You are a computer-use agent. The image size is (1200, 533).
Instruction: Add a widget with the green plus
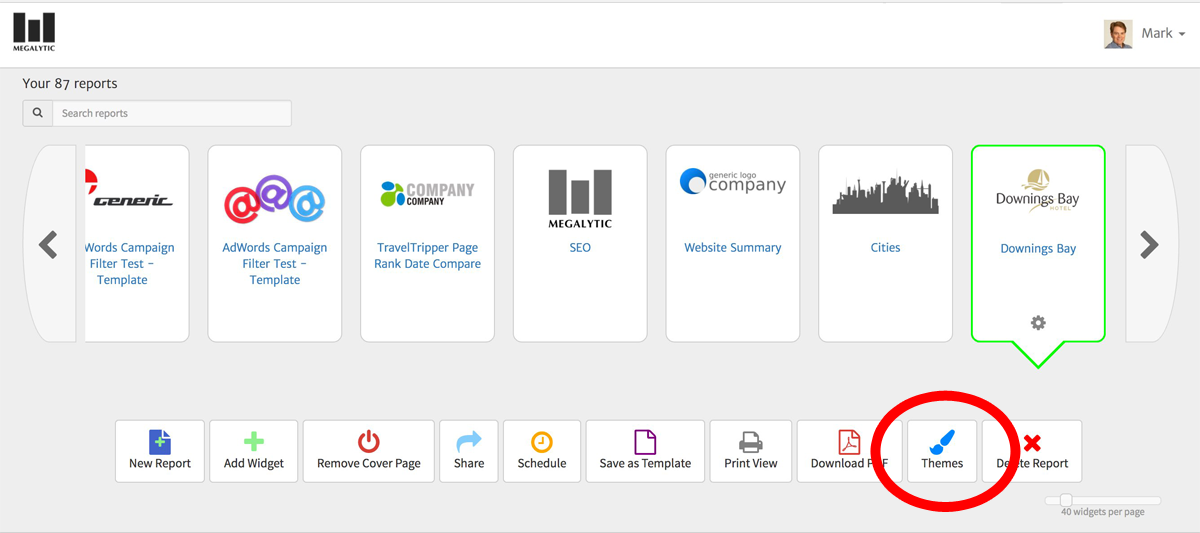click(x=254, y=451)
